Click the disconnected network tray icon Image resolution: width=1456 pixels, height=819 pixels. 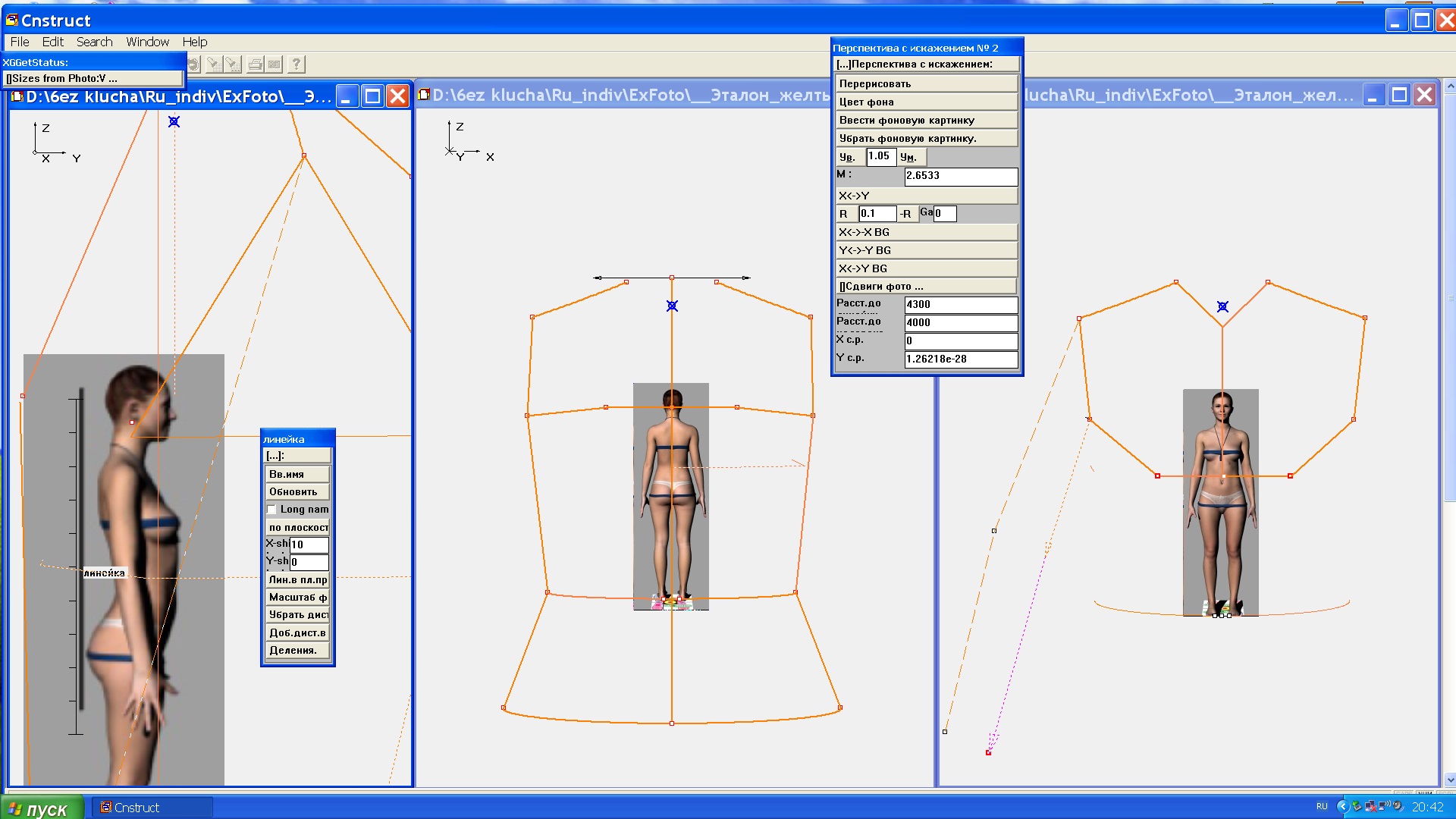(1370, 806)
